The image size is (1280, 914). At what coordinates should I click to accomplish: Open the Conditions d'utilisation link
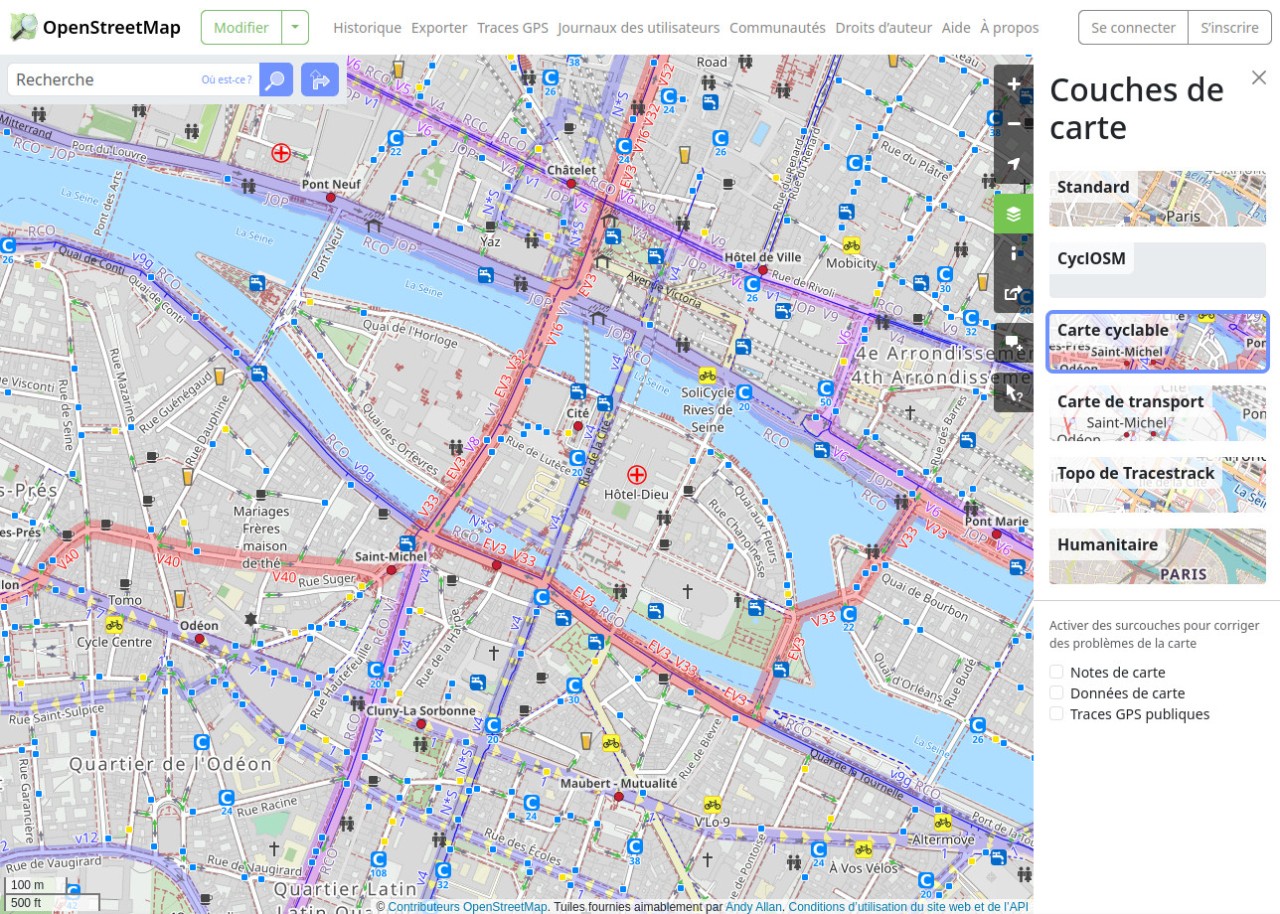click(908, 907)
